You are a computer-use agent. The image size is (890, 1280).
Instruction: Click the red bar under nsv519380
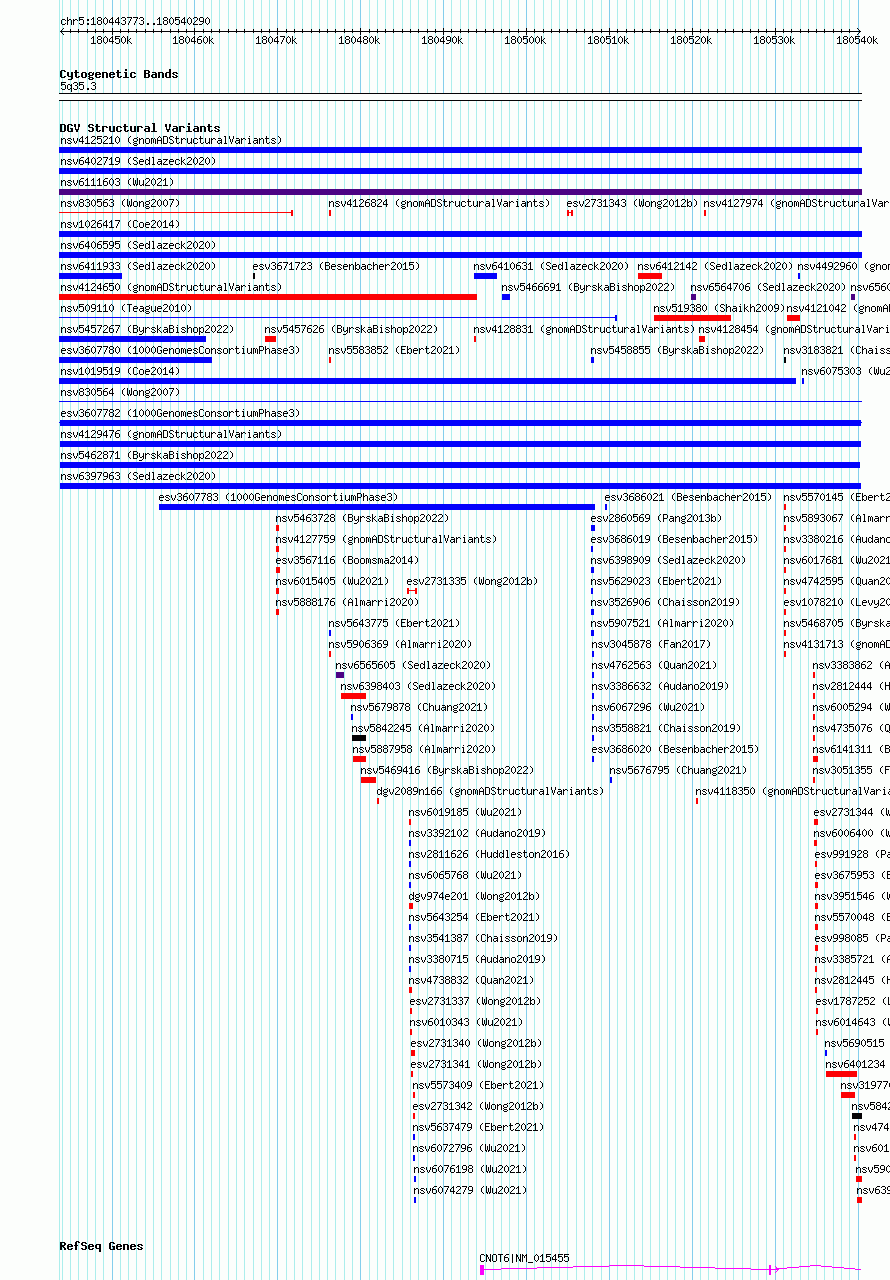pyautogui.click(x=692, y=318)
